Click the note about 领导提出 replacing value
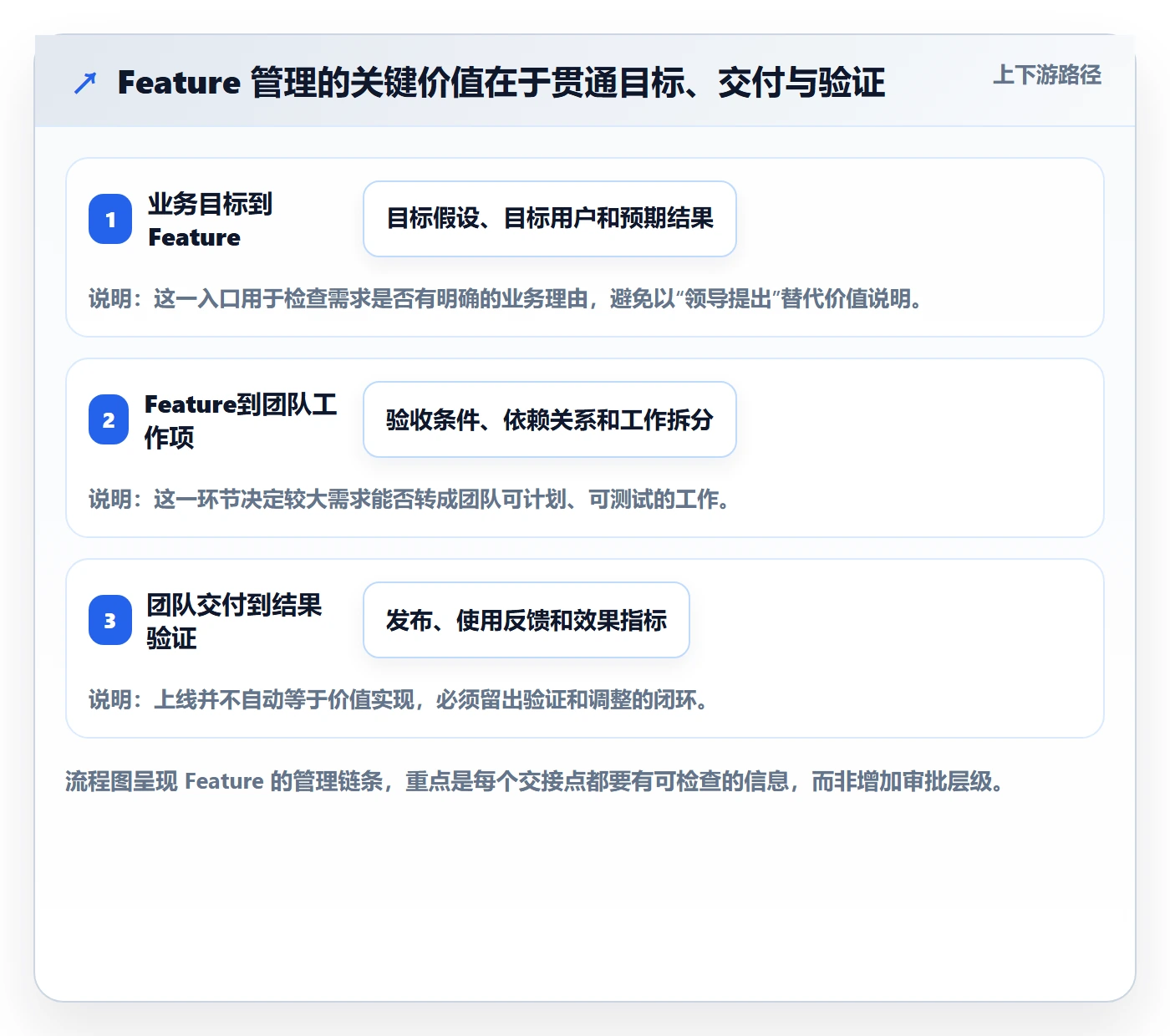 tap(506, 298)
